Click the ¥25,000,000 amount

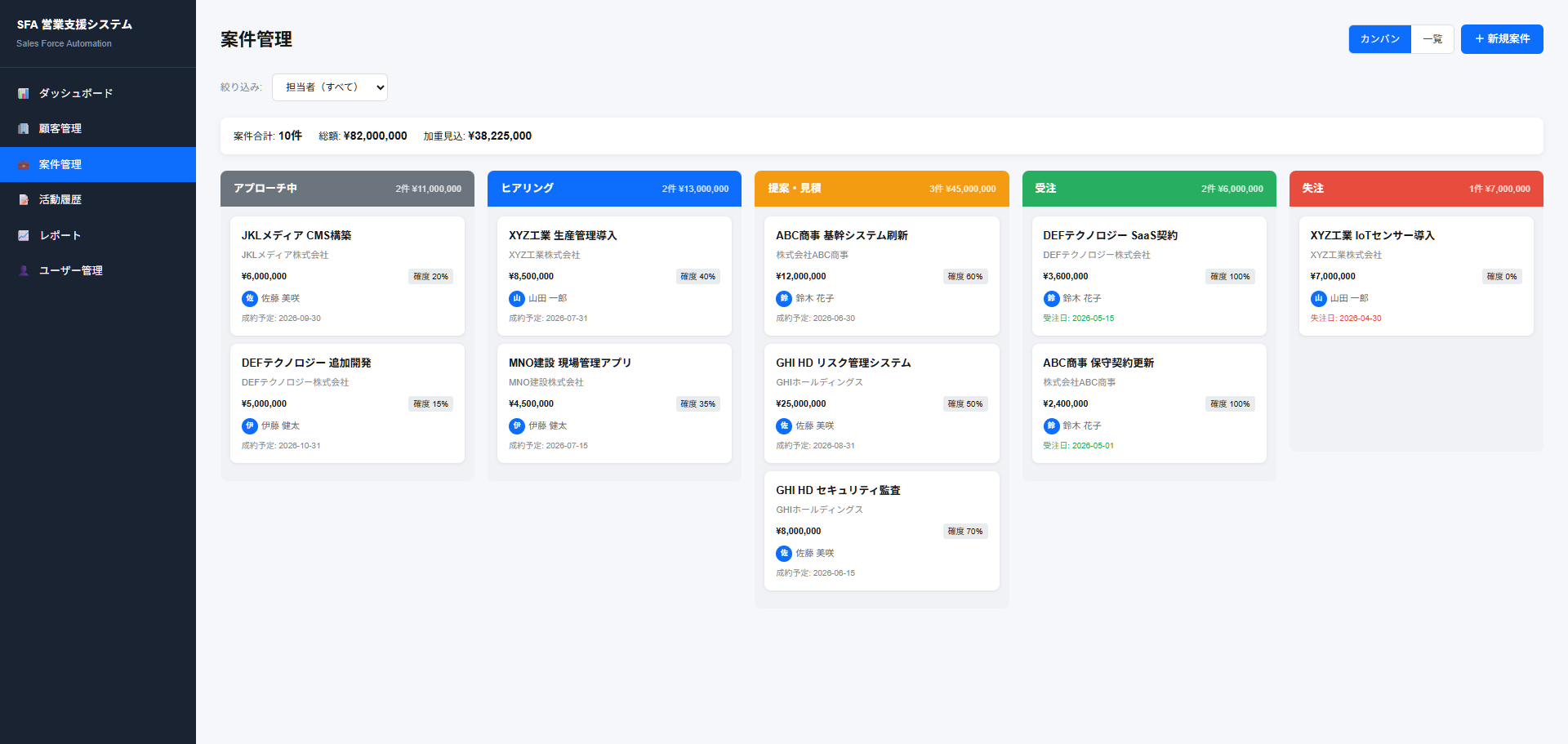coord(801,404)
